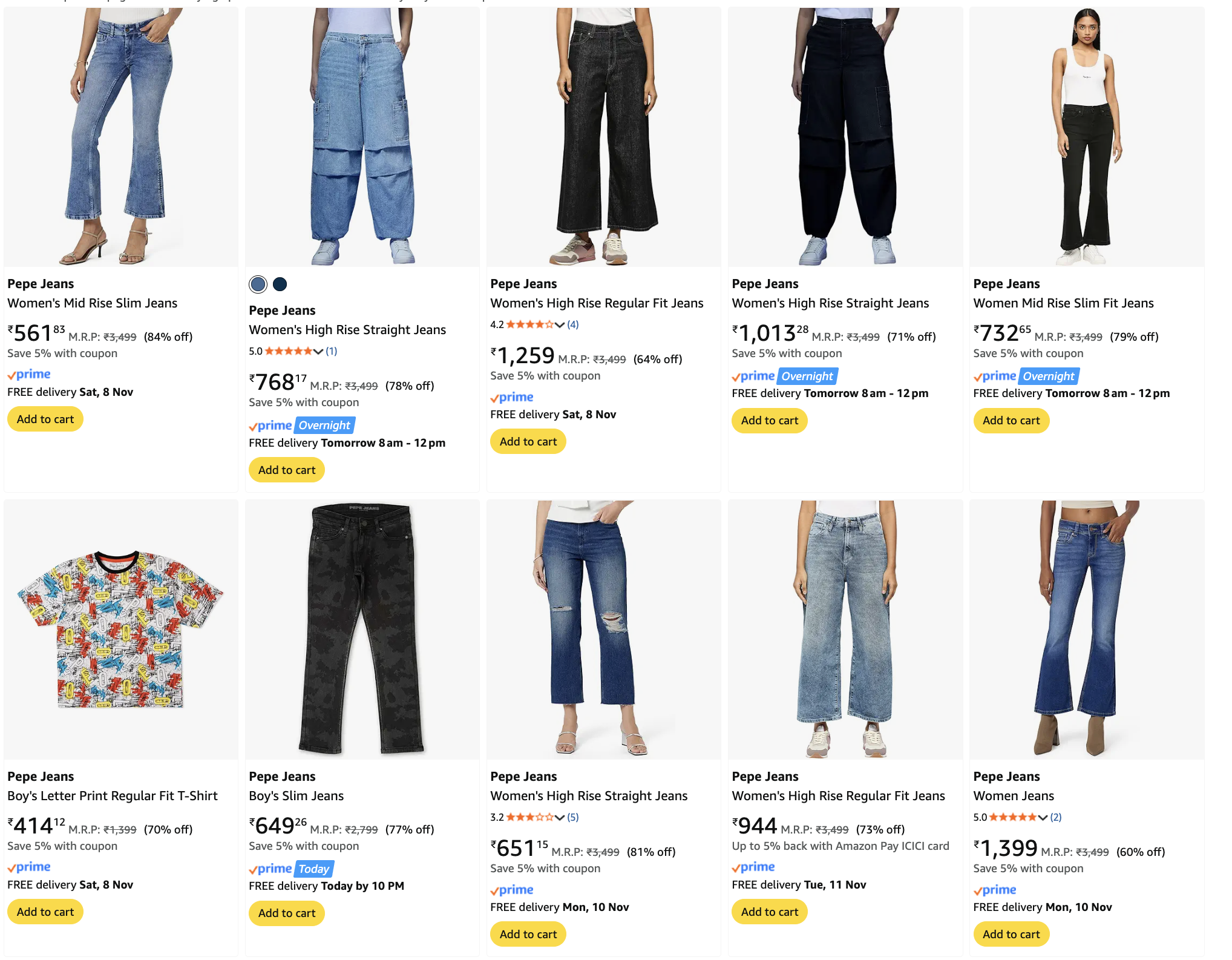Click prime logo under Women's Mid Rise Slim Jeans
The width and height of the screenshot is (1232, 960).
29,375
